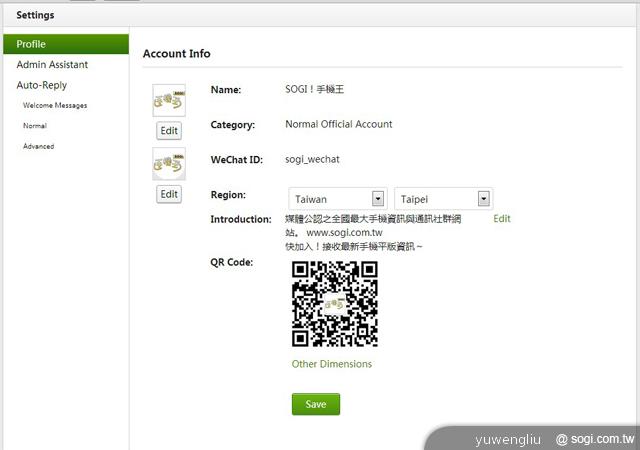This screenshot has height=450, width=640.
Task: Select Welcome Messages under Auto-Reply
Action: pos(55,105)
